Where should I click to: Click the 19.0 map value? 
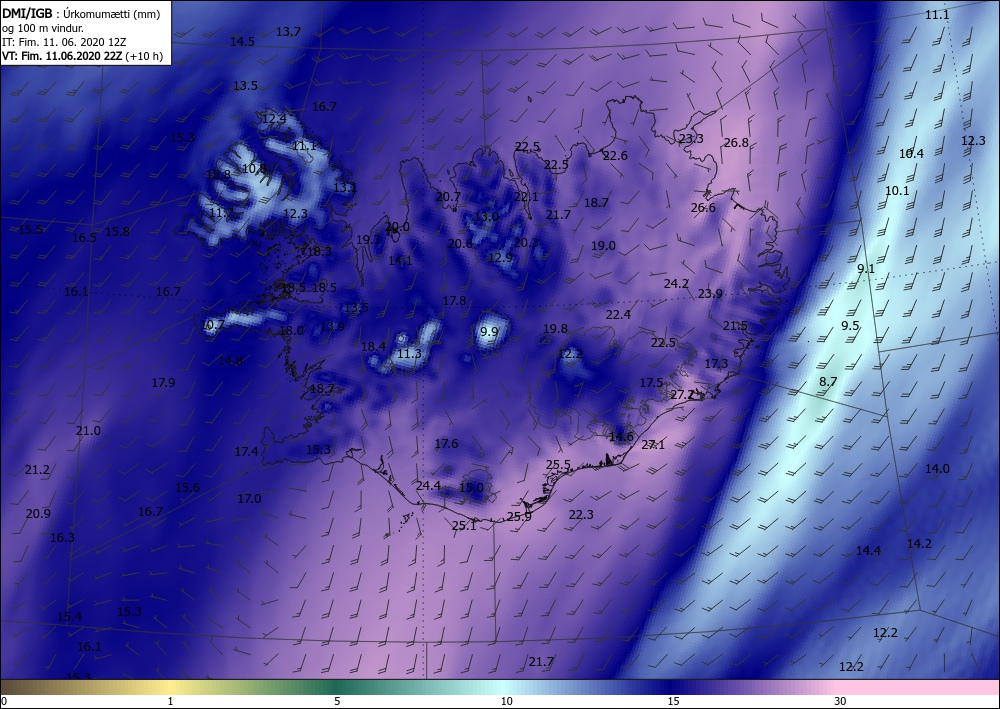pyautogui.click(x=603, y=245)
